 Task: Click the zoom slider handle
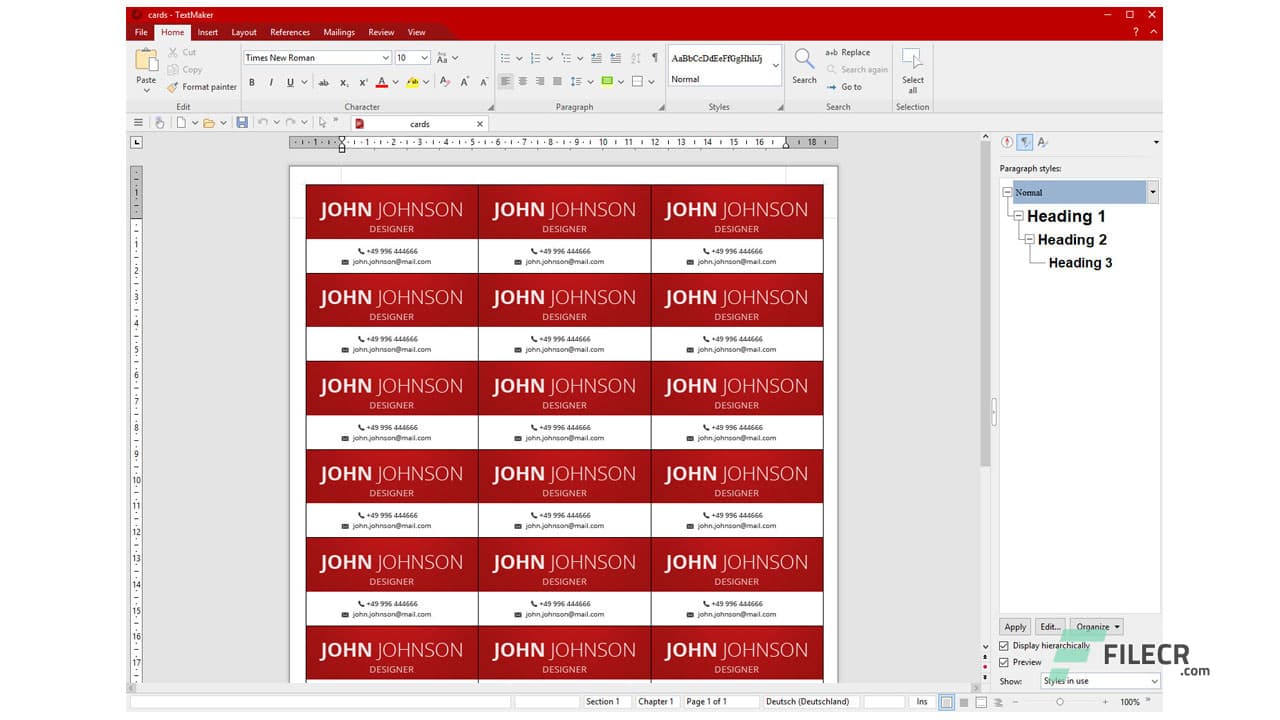click(1059, 702)
